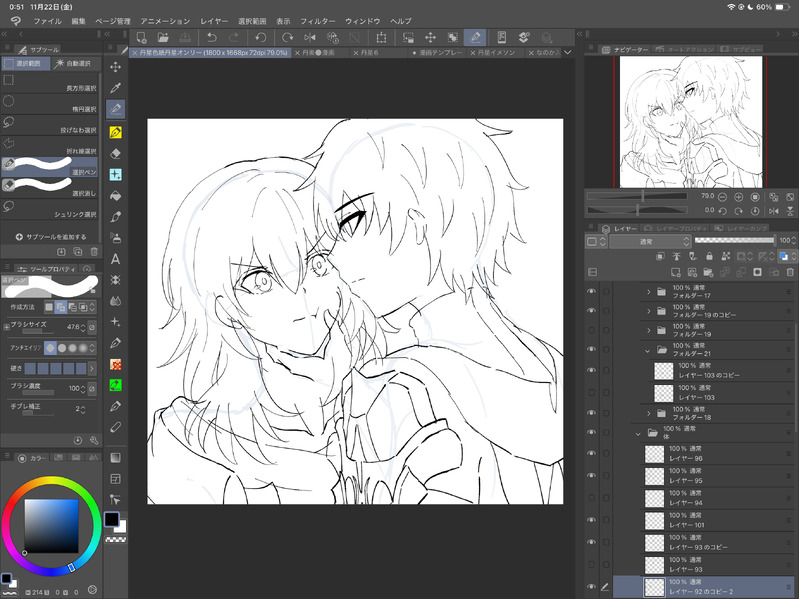The image size is (799, 599).
Task: Switch to レイヤープロパティ panel tab
Action: 677,229
